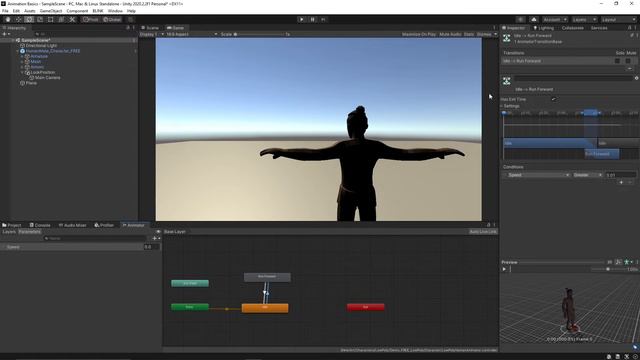640x360 pixels.
Task: Add a new condition with plus button
Action: pyautogui.click(x=621, y=182)
